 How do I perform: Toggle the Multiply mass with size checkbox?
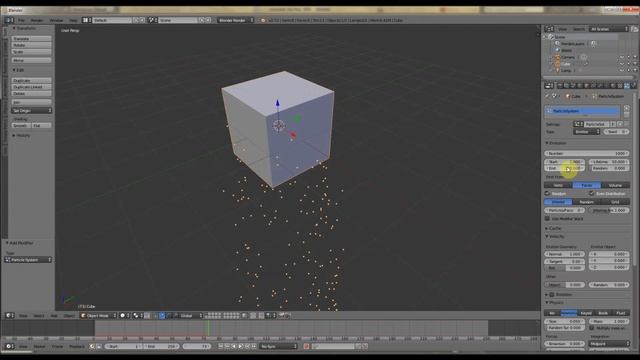coord(591,328)
